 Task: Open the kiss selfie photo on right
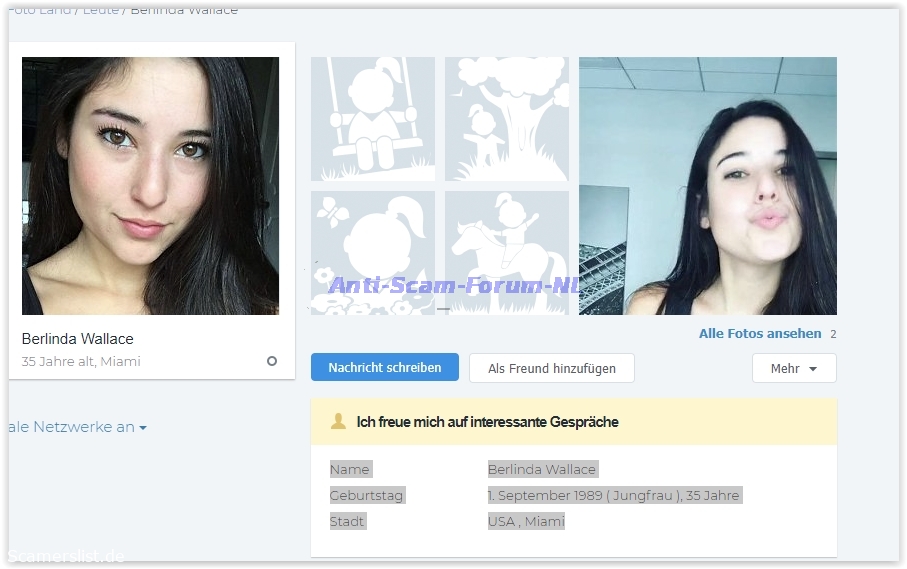(707, 186)
